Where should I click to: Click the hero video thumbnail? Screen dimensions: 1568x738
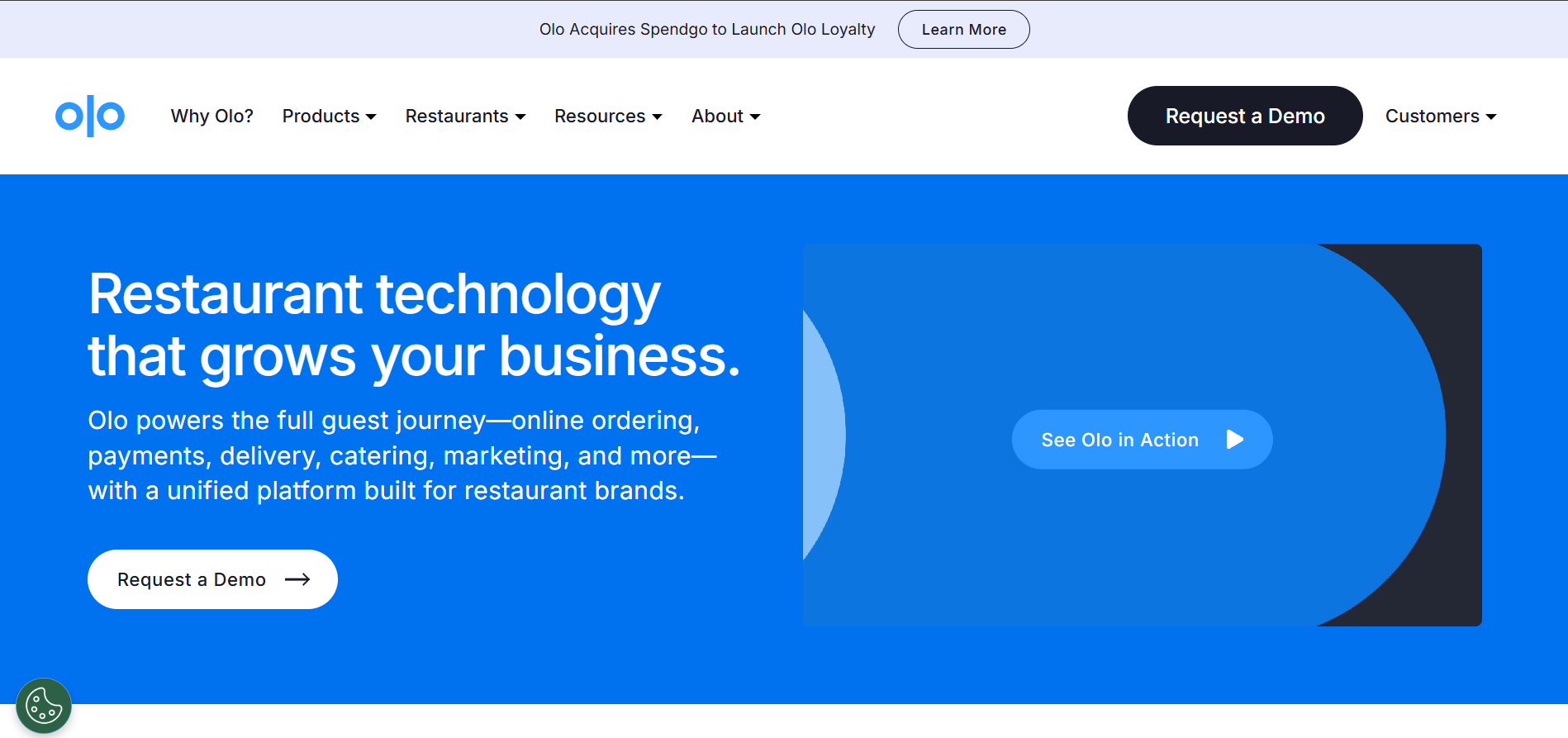point(1142,435)
